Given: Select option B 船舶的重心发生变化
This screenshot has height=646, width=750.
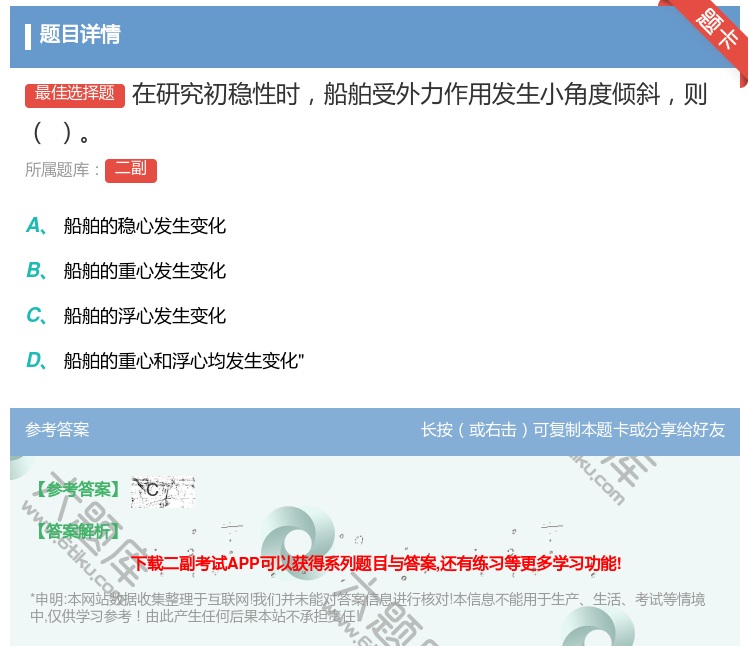Looking at the screenshot, I should coord(126,271).
